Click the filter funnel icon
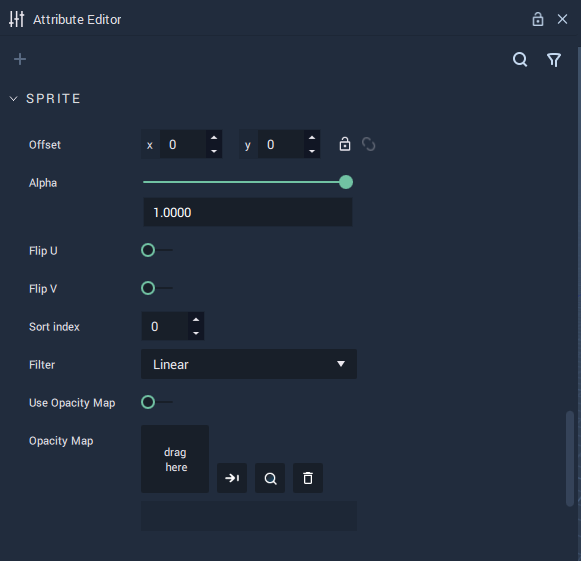Screen dimensions: 581x561 point(554,60)
